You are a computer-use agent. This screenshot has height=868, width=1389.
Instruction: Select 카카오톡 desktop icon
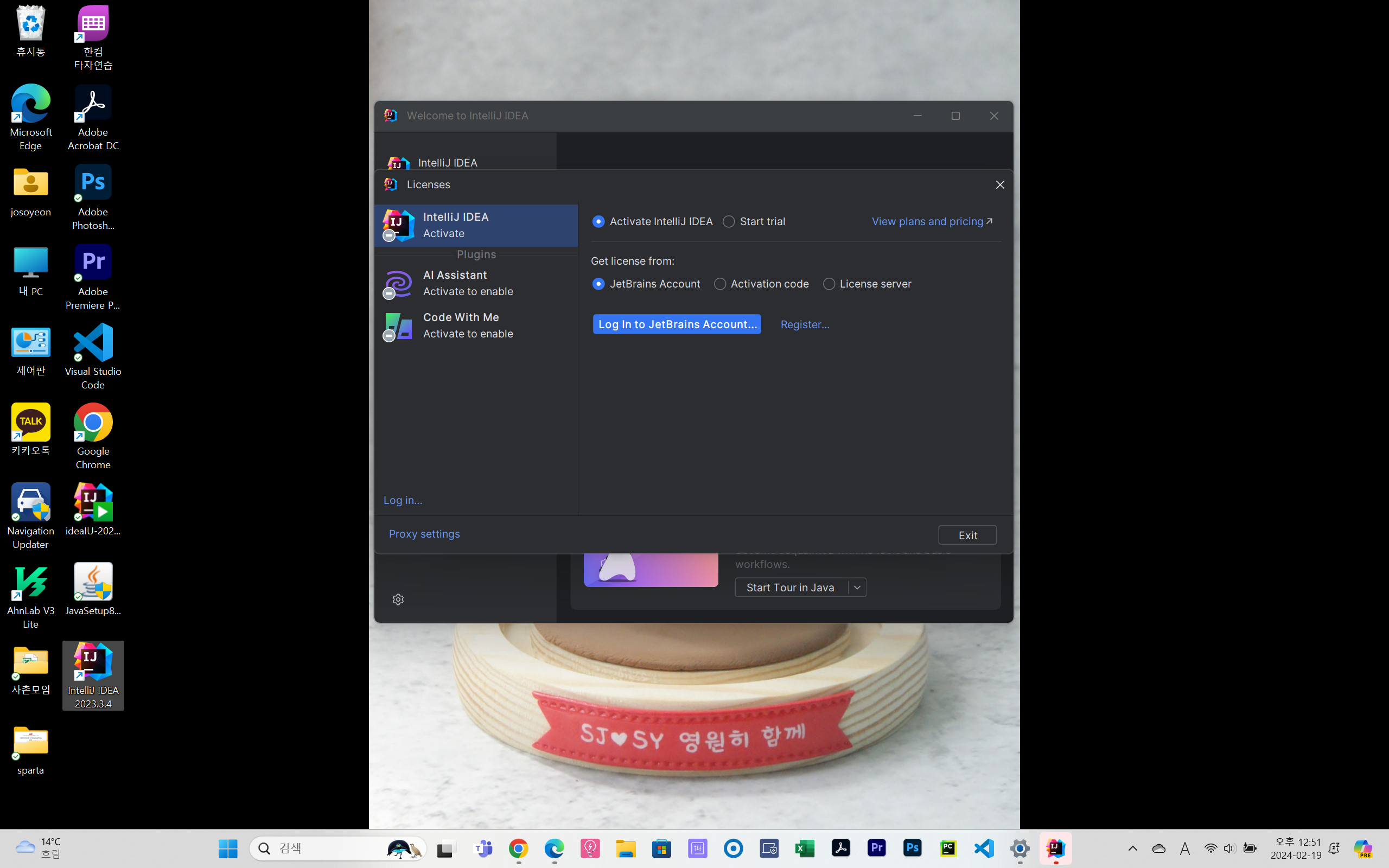coord(31,430)
